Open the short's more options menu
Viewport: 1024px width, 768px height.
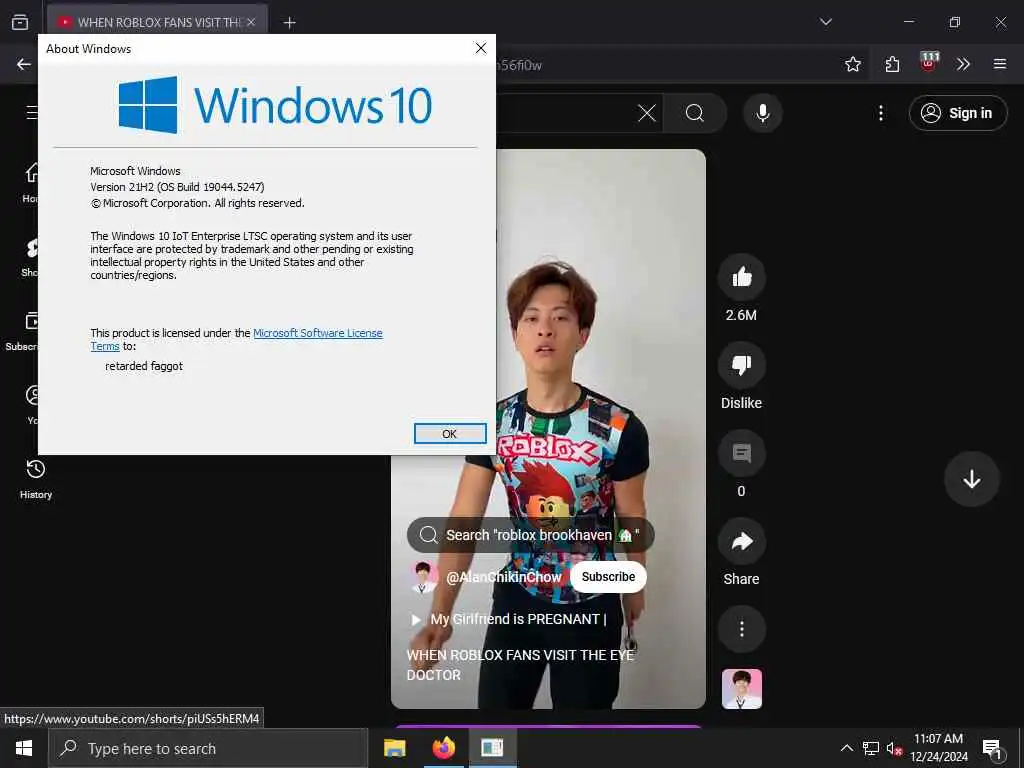[x=741, y=629]
